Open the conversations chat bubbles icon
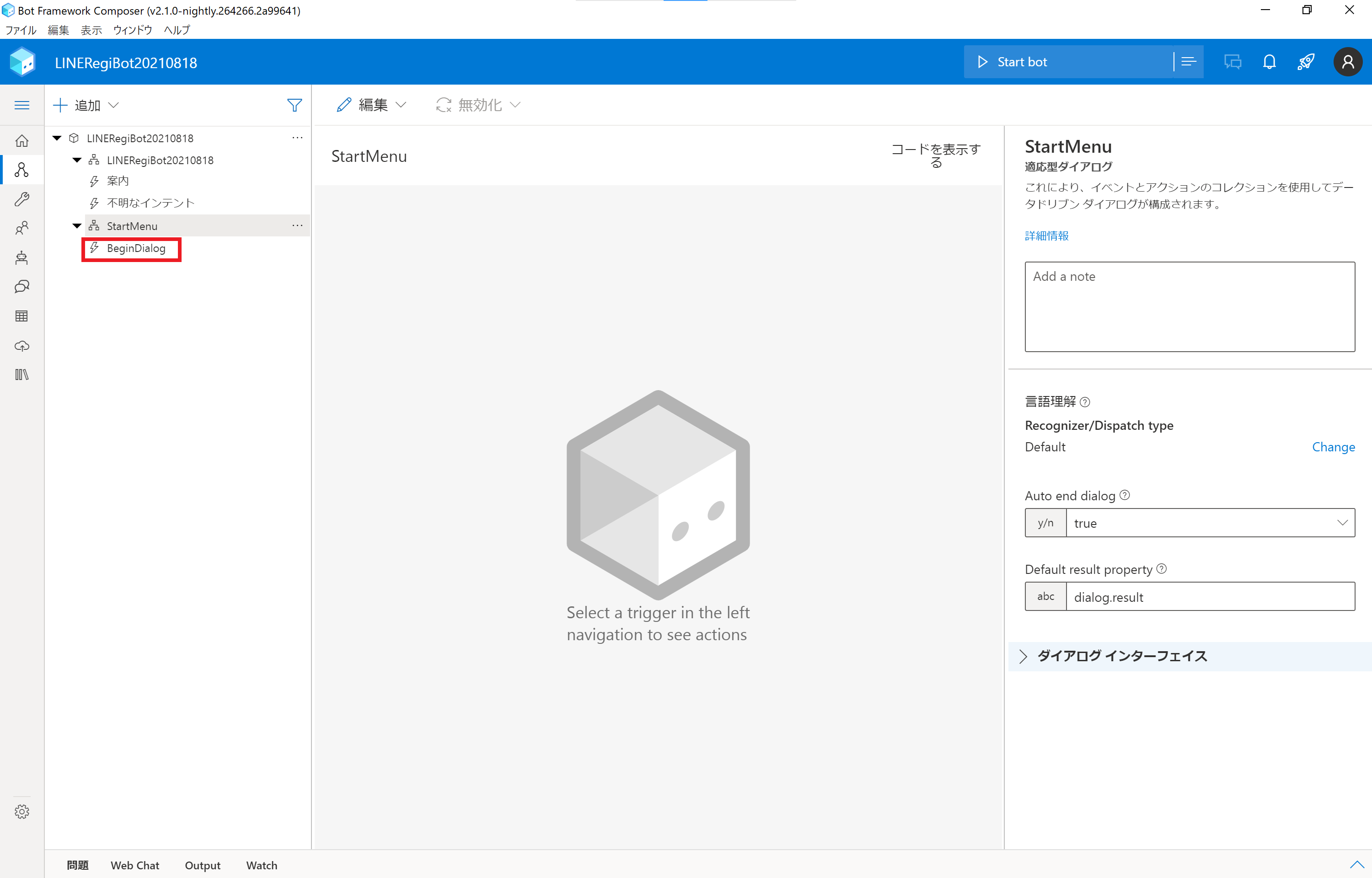The image size is (1372, 878). 21,287
